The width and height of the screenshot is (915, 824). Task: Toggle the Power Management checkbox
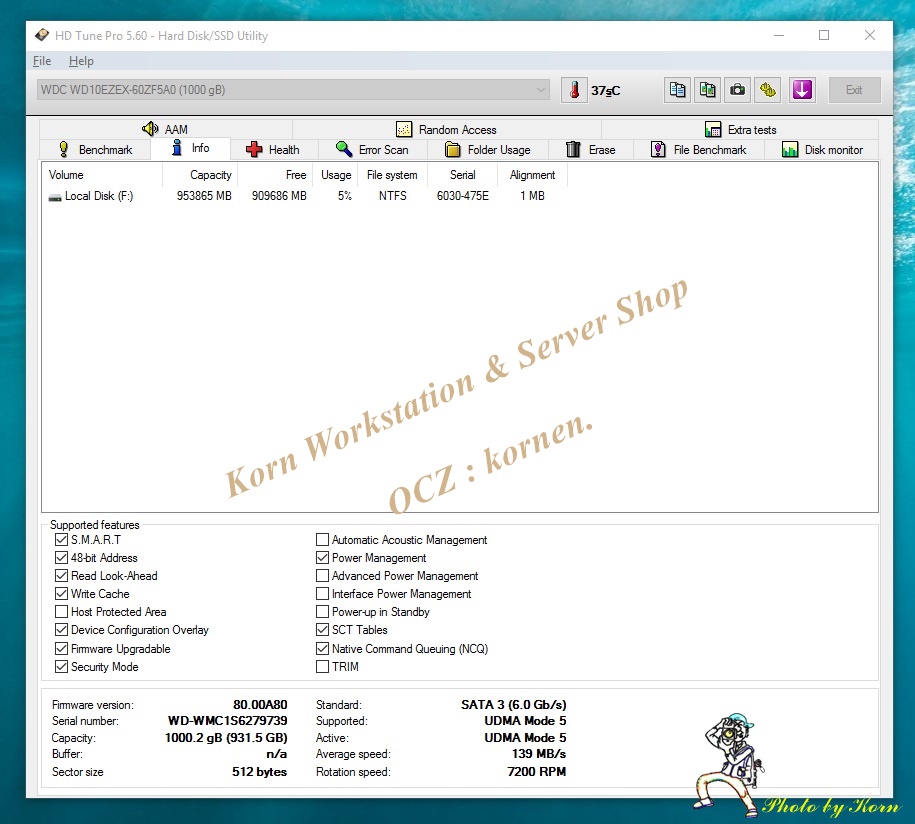tap(322, 557)
